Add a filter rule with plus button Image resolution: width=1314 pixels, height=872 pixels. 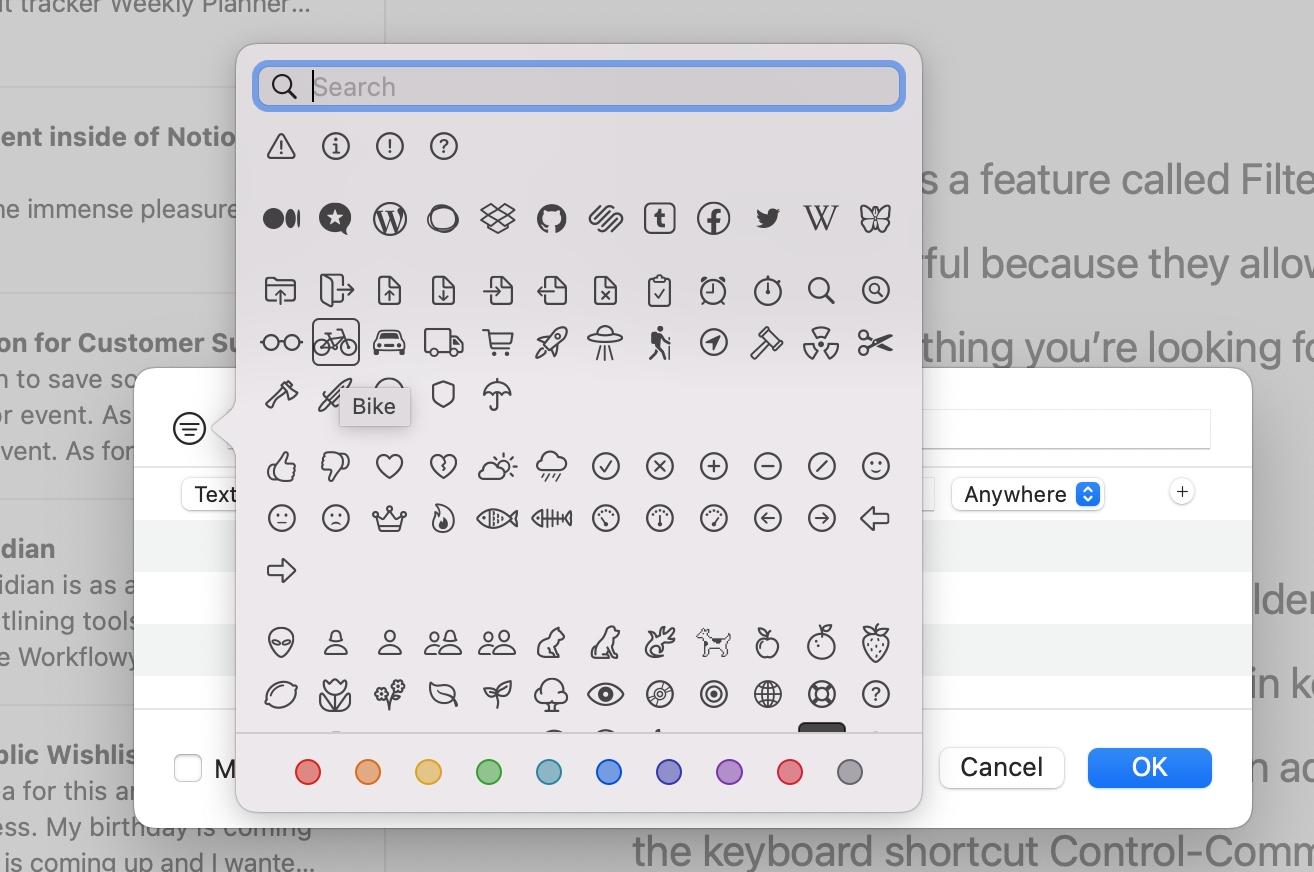click(1182, 491)
